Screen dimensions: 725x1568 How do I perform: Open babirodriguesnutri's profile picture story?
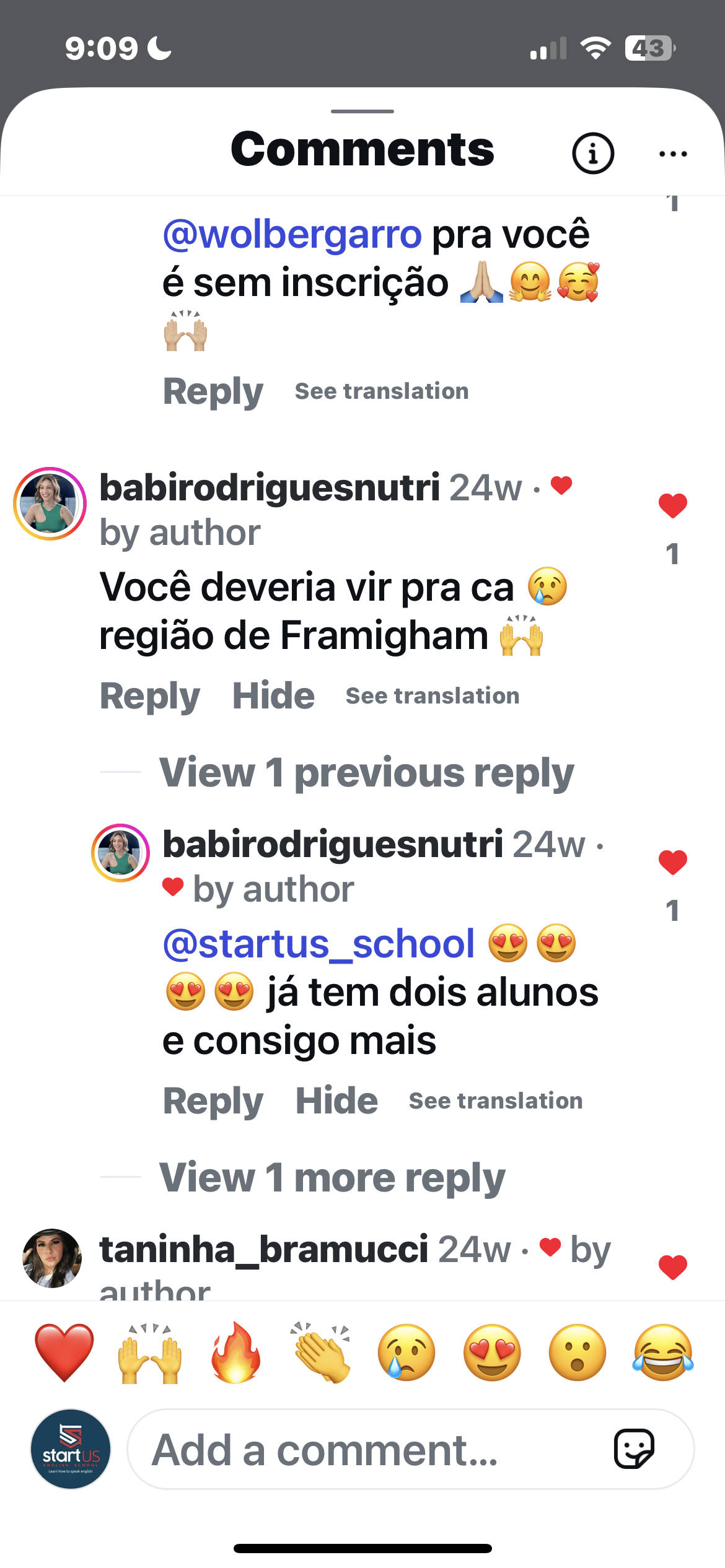click(x=50, y=503)
